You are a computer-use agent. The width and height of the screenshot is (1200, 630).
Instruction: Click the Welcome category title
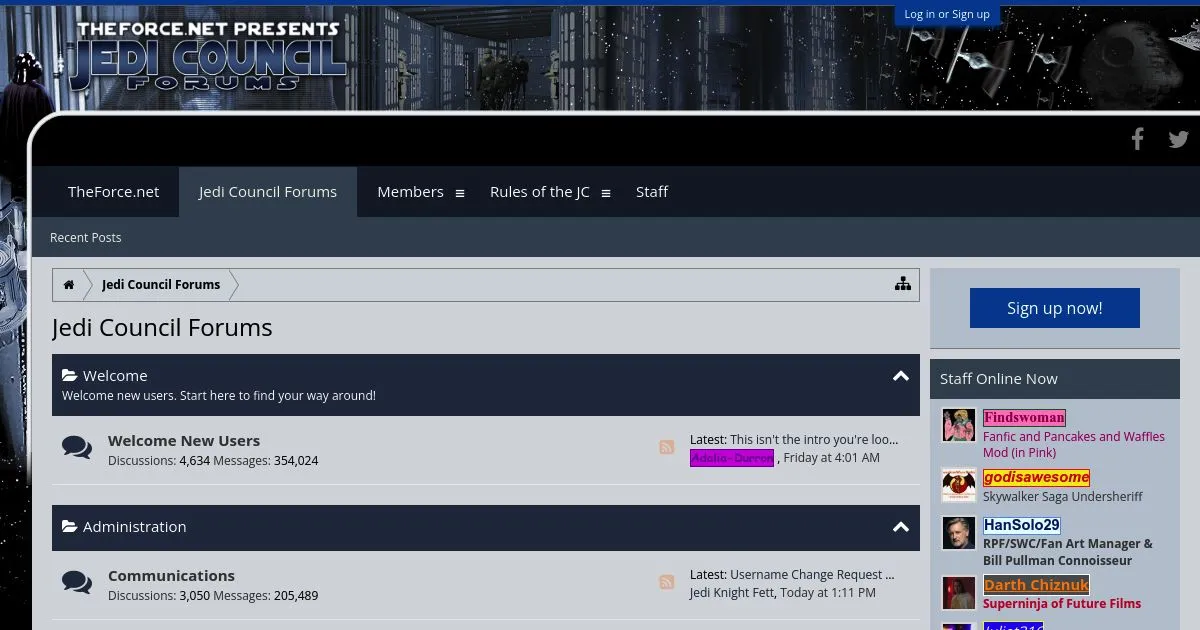tap(115, 376)
